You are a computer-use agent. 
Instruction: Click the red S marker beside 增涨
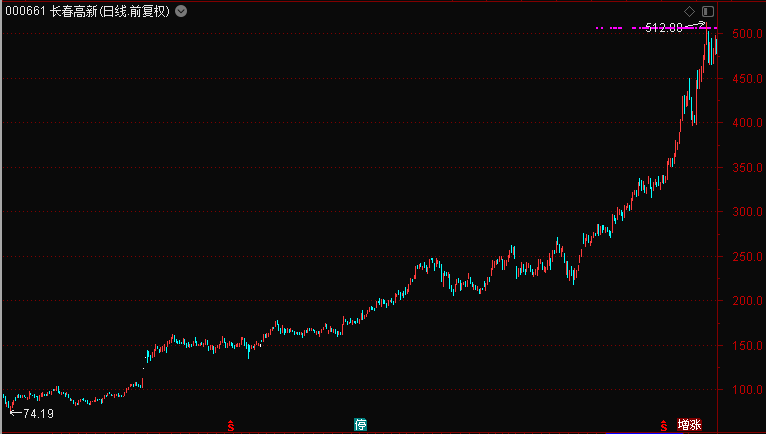click(x=663, y=425)
